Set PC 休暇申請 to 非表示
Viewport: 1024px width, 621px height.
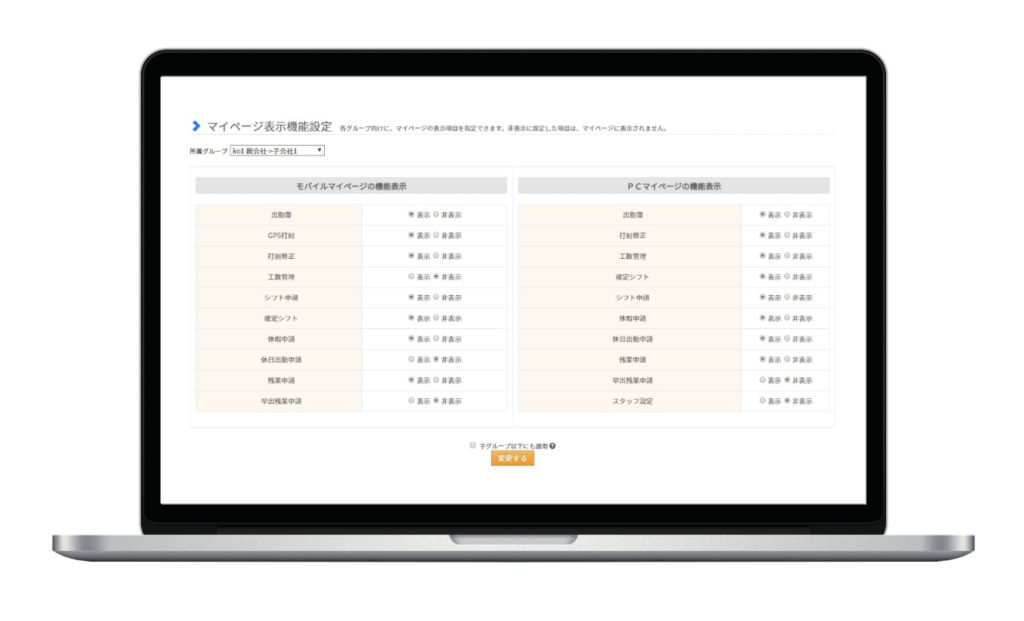tap(788, 318)
